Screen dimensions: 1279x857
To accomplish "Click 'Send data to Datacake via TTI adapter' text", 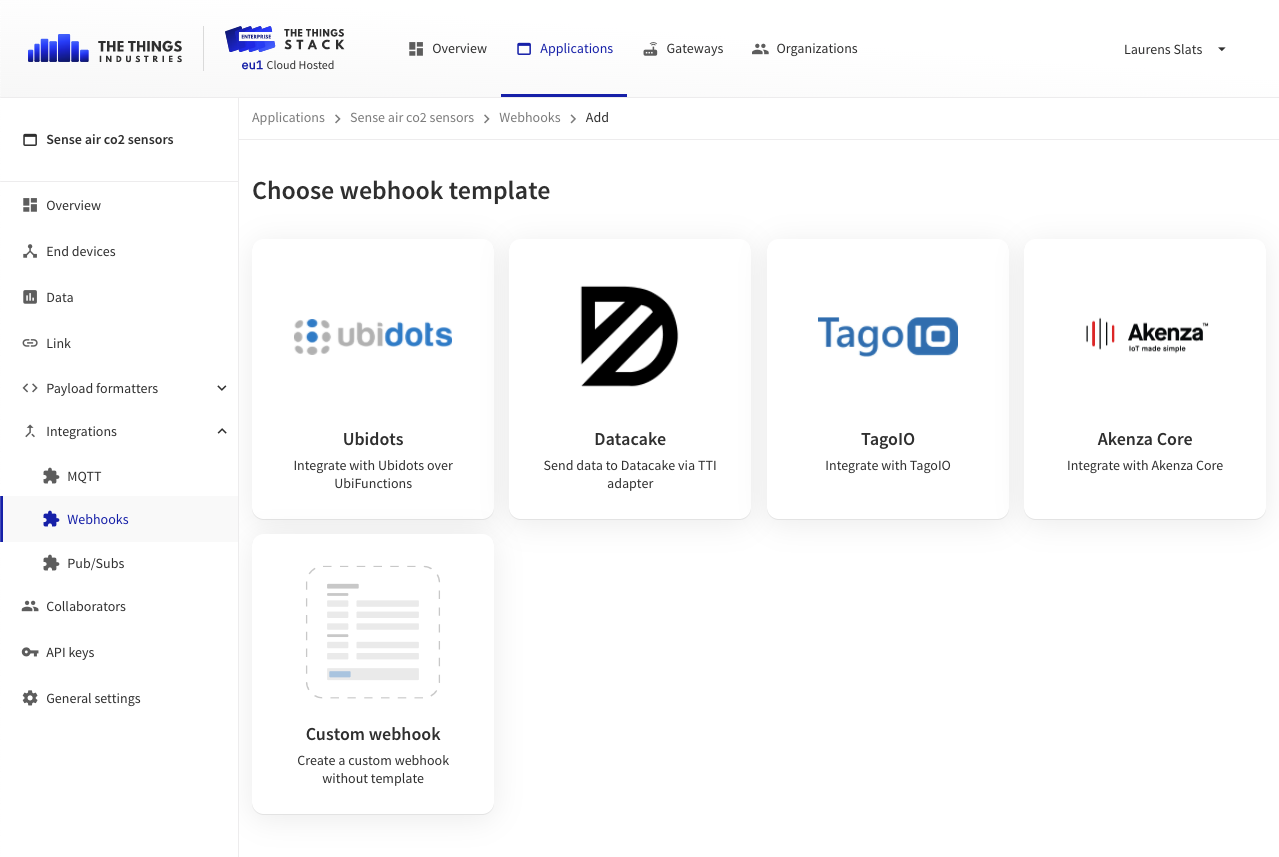I will 630,474.
